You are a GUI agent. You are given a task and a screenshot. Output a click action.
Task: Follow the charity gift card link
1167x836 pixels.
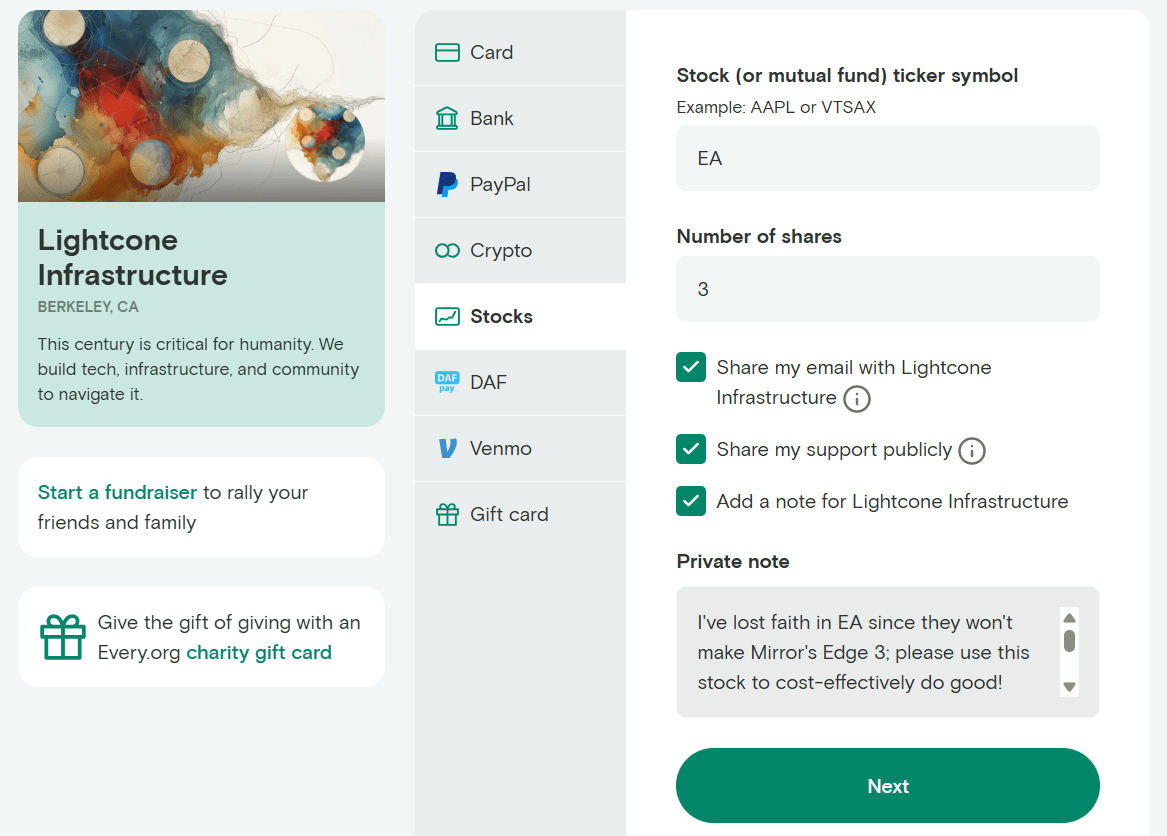[x=258, y=652]
